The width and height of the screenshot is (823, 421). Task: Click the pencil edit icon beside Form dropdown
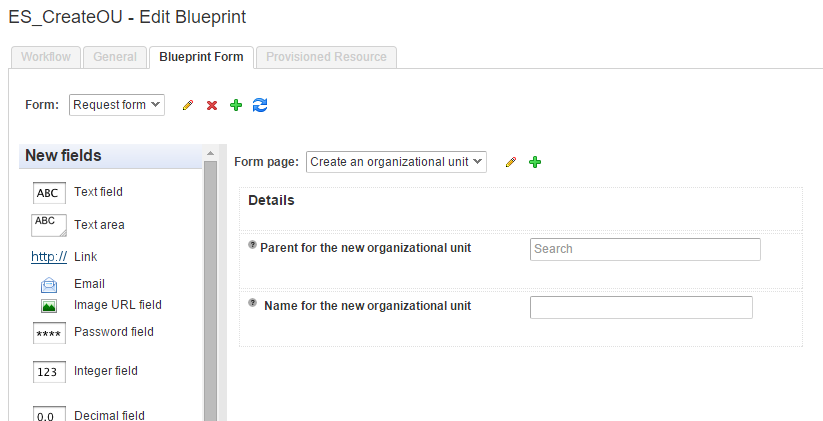187,105
